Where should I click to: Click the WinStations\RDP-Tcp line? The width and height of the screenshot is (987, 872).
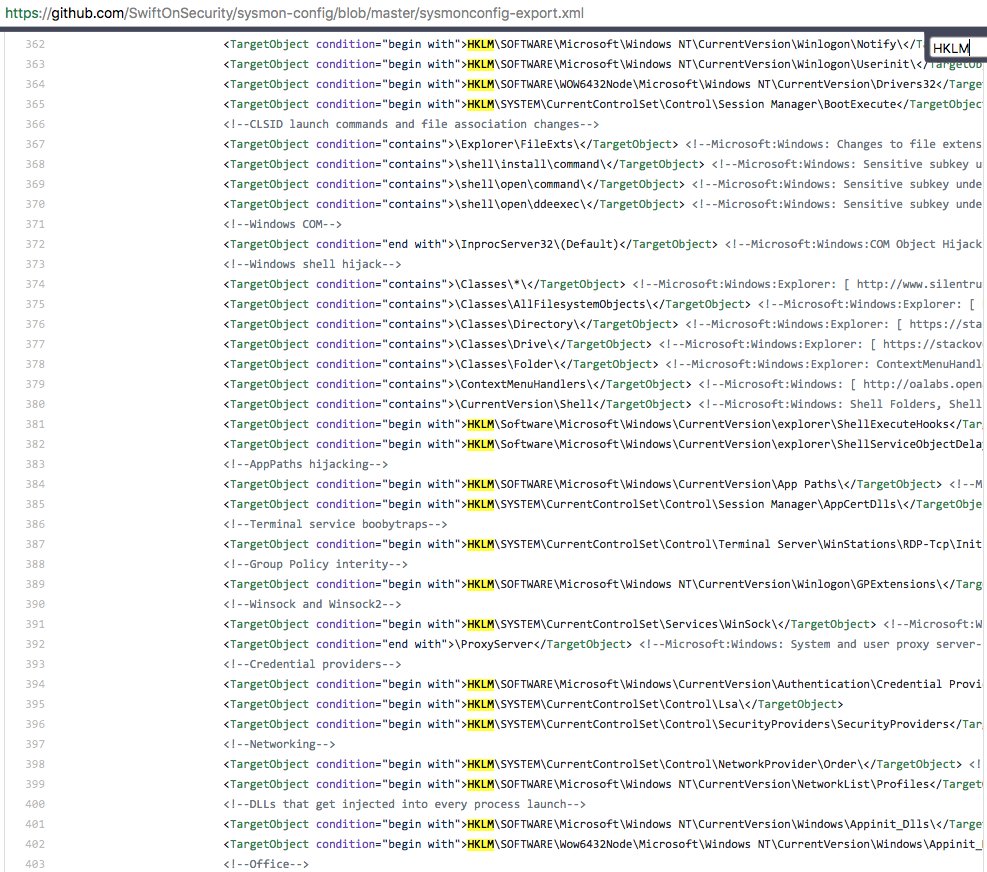[603, 544]
